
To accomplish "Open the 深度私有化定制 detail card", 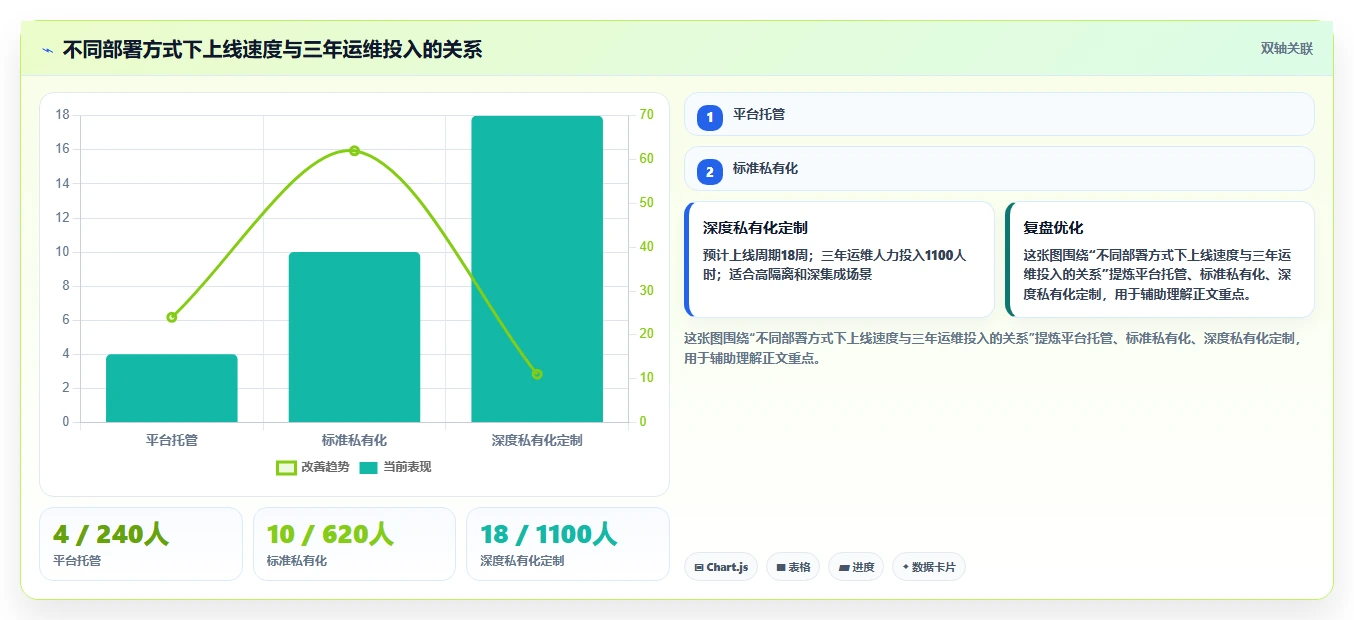I will 839,259.
